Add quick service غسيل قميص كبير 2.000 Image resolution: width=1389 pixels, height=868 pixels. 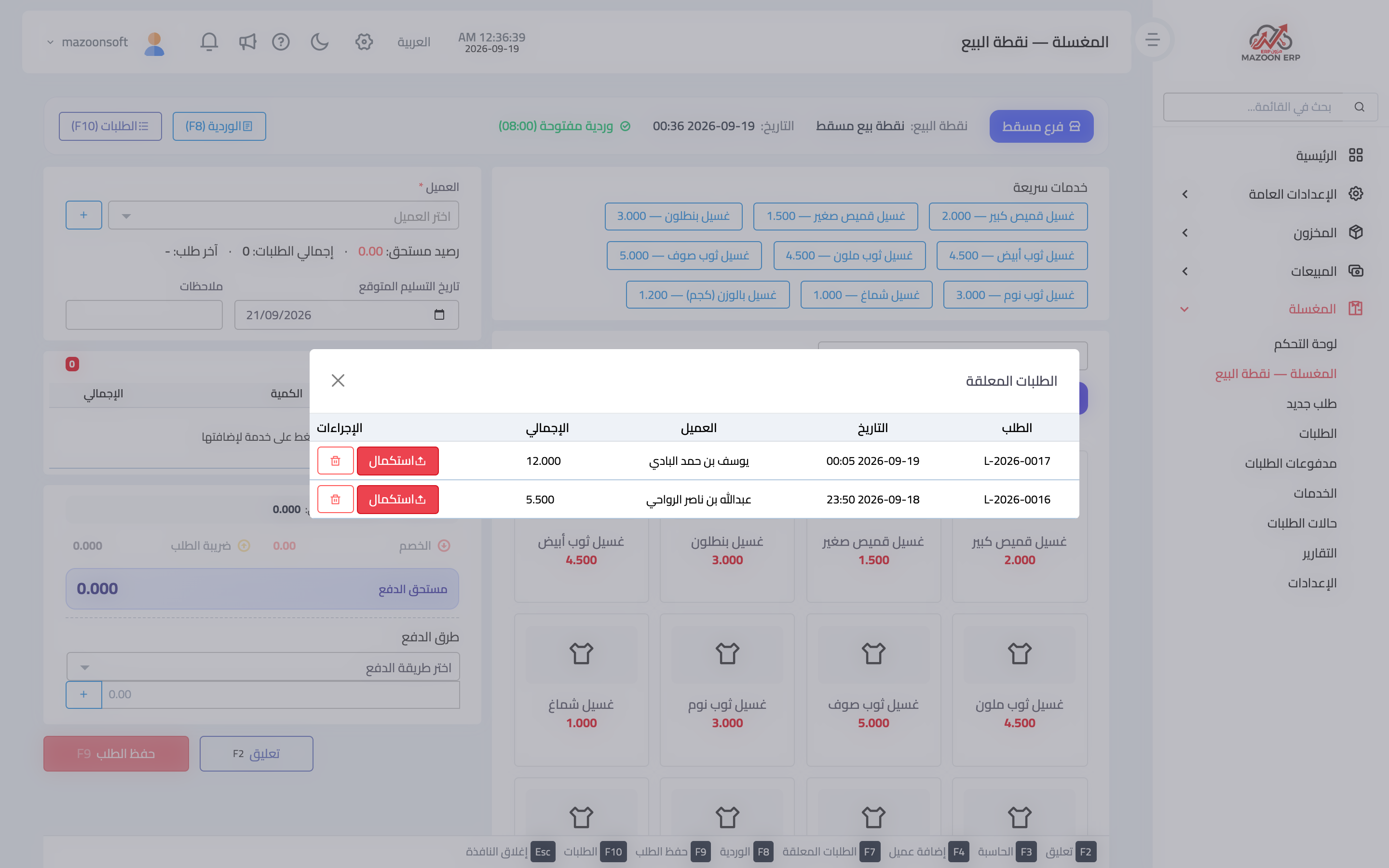coord(1008,217)
